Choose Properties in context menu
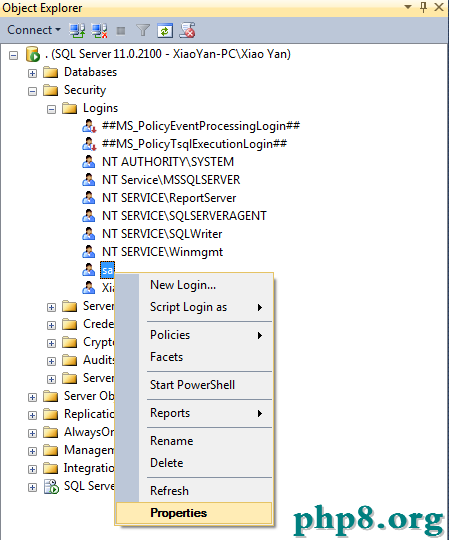Viewport: 449px width, 540px height. point(194,513)
